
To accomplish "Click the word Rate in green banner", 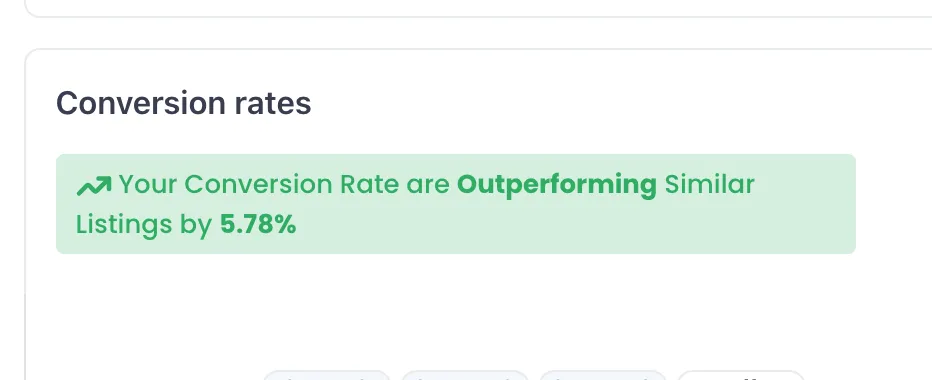I will pyautogui.click(x=369, y=185).
